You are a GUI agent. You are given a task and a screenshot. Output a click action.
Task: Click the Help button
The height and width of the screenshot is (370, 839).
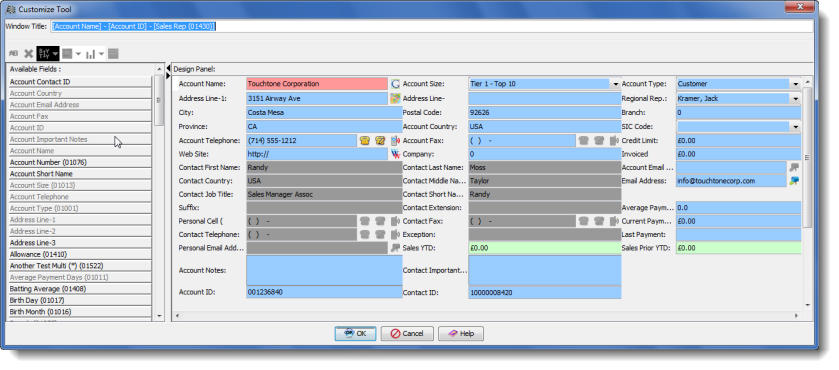pos(461,334)
